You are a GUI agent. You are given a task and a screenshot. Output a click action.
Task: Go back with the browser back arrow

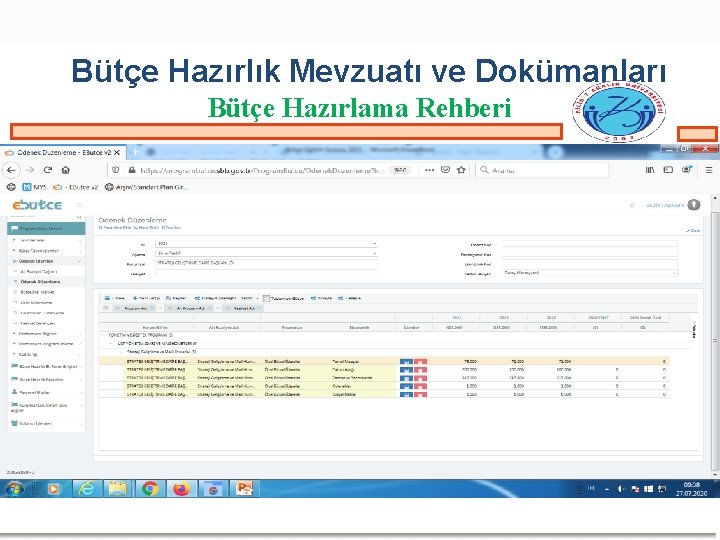11,170
